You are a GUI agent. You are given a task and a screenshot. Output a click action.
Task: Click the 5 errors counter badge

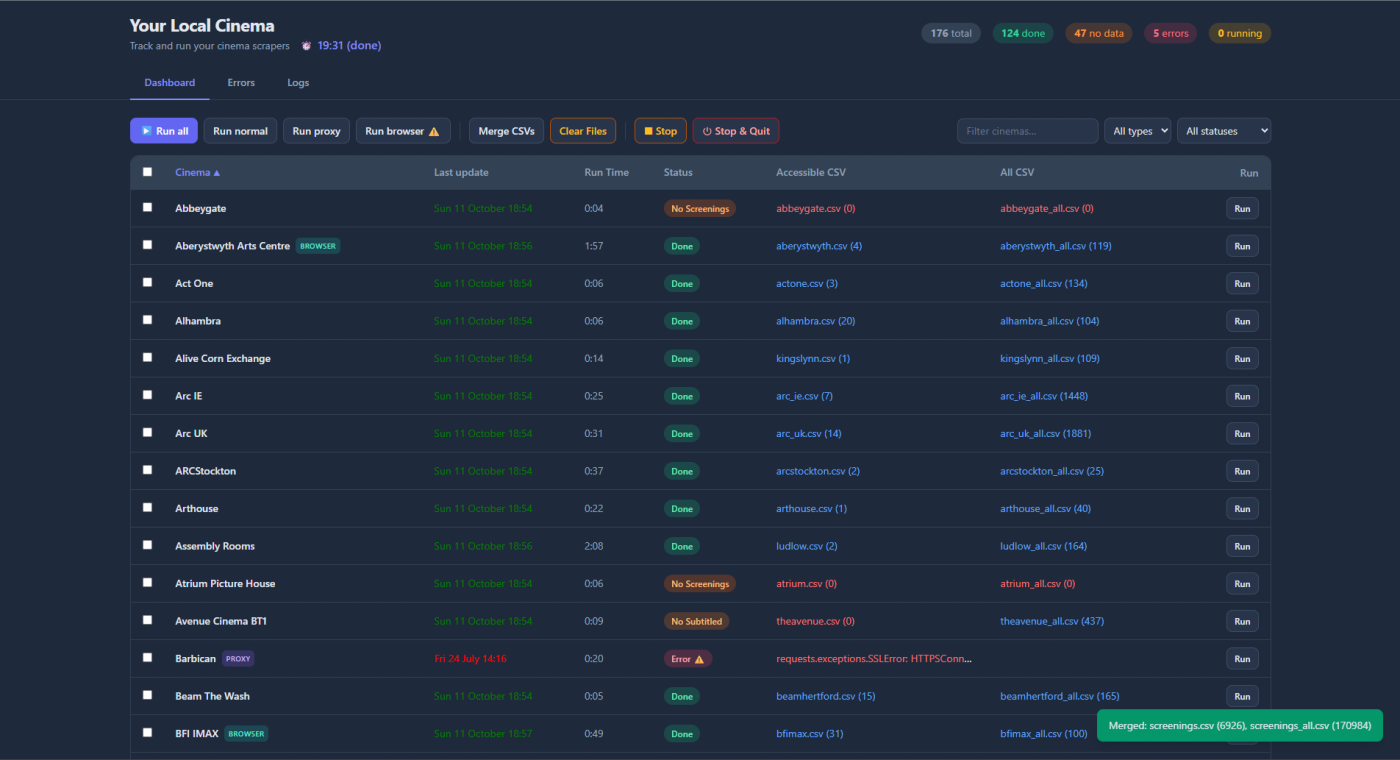1171,33
